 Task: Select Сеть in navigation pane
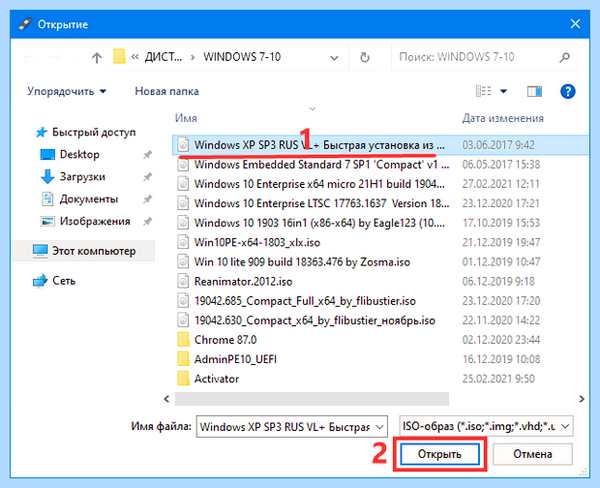[x=64, y=281]
